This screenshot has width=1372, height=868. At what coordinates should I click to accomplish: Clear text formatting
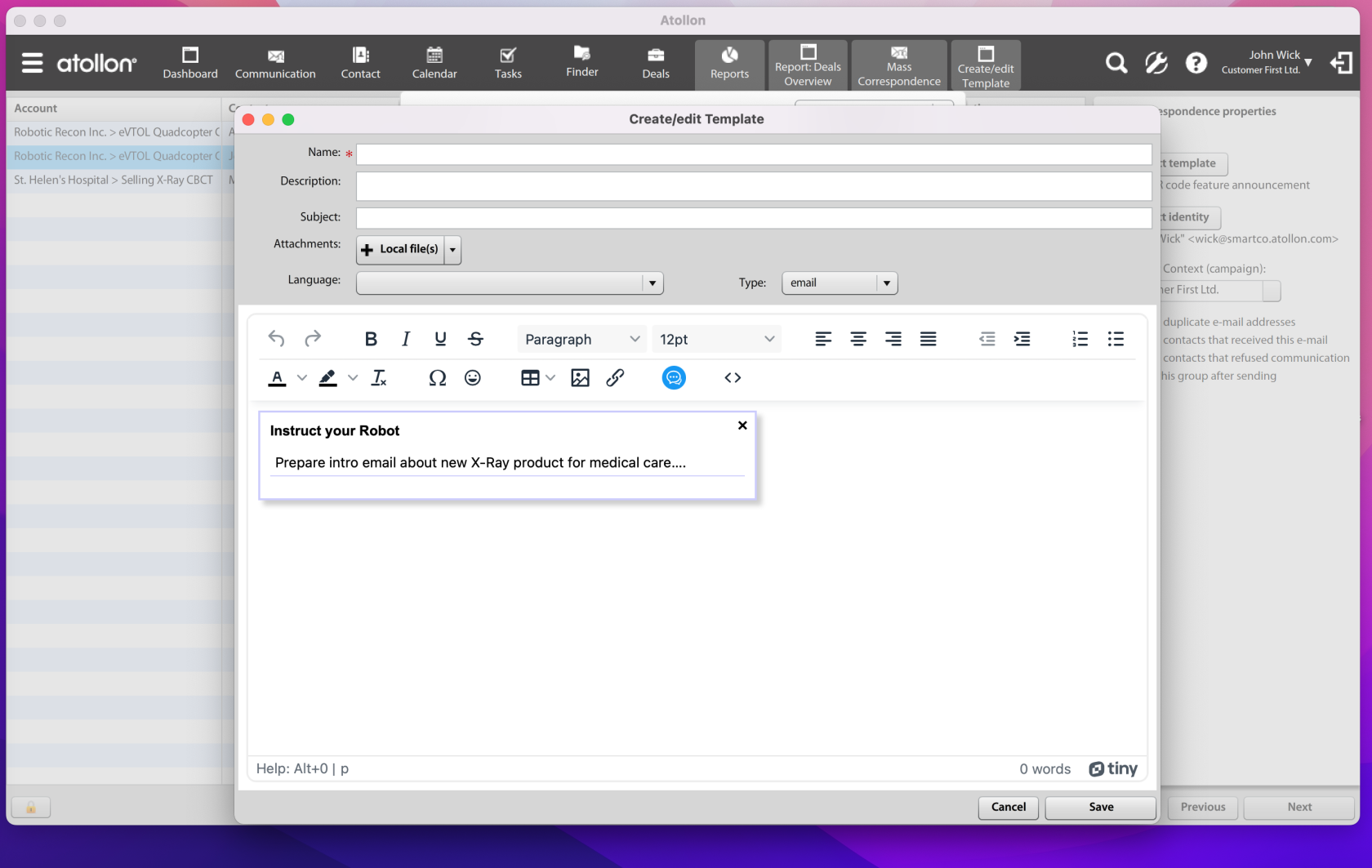379,378
